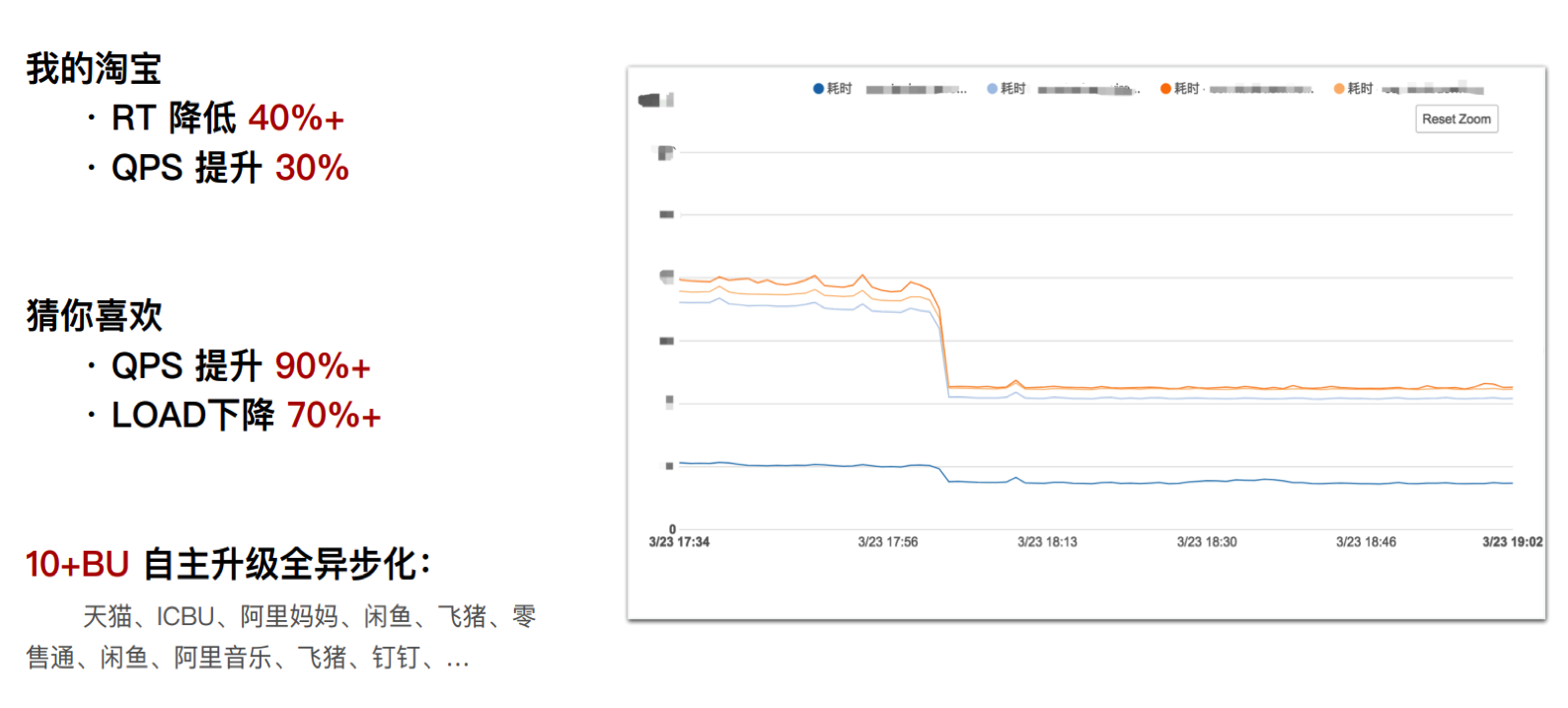Image resolution: width=1568 pixels, height=708 pixels.
Task: Click the LOAD下降 70%+ bullet
Action: pos(235,416)
